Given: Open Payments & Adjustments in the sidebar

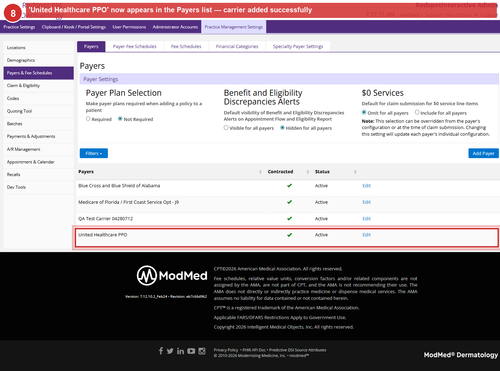Looking at the screenshot, I should click(x=39, y=136).
